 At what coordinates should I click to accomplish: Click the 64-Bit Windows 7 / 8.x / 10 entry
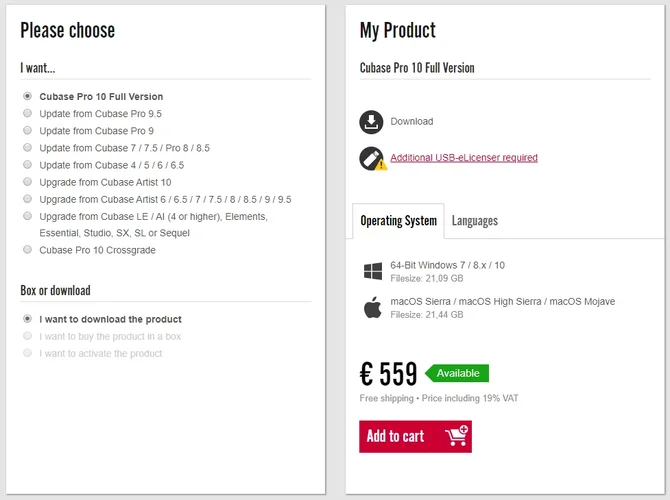[x=447, y=265]
